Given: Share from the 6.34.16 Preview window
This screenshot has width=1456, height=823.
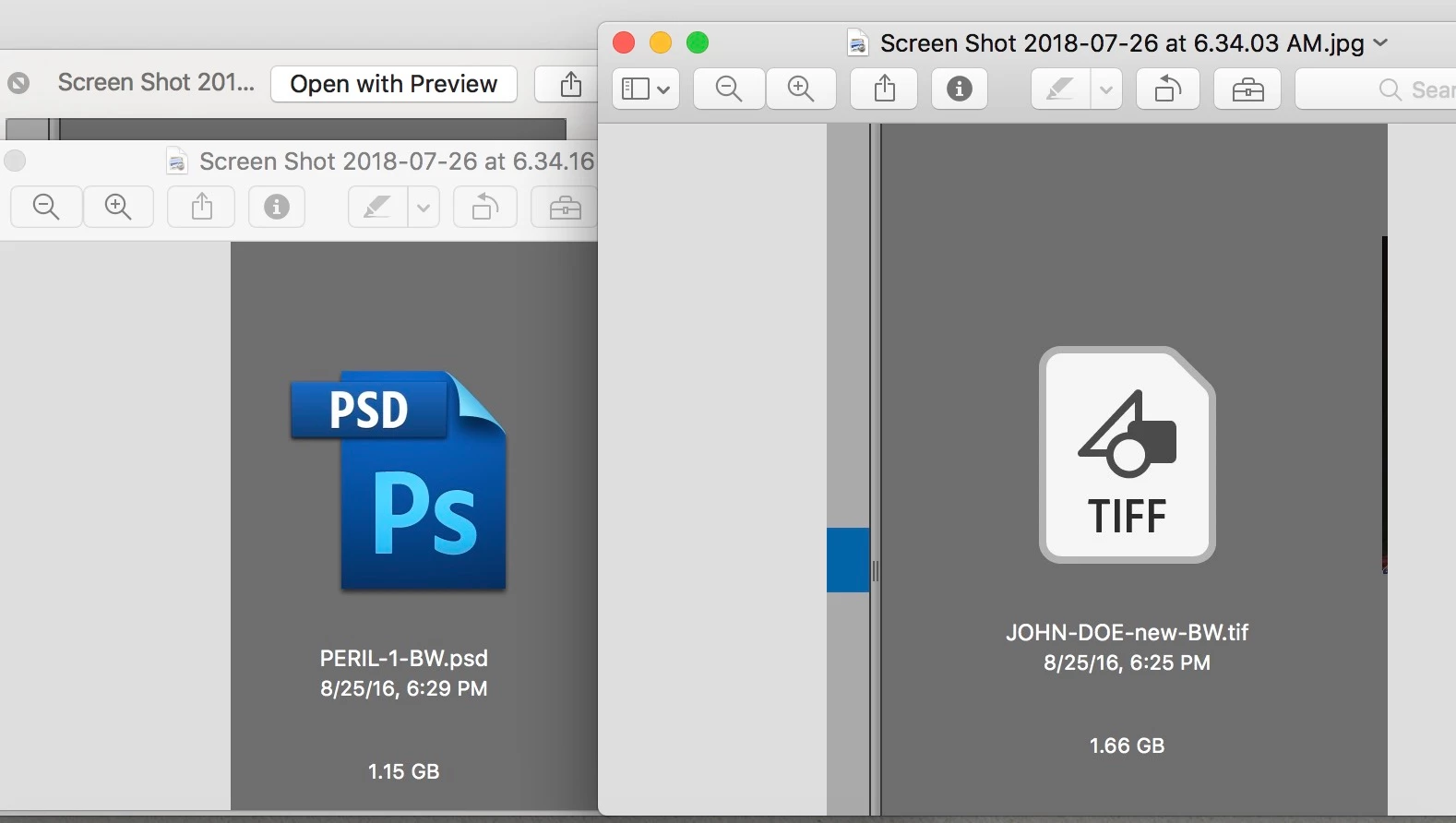Looking at the screenshot, I should coord(201,207).
